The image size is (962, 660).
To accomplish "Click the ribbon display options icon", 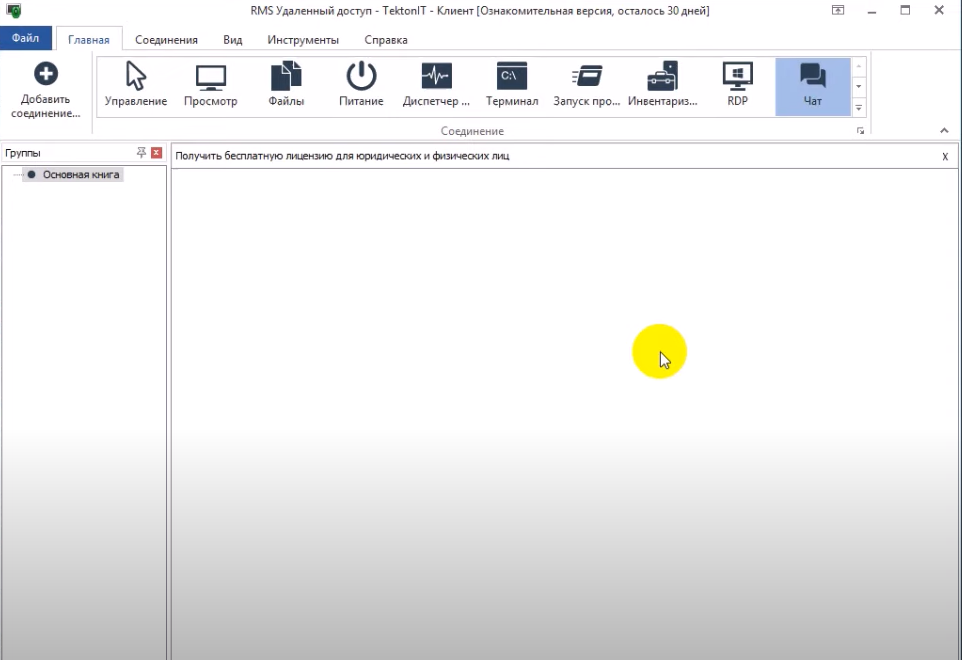I will click(x=837, y=10).
